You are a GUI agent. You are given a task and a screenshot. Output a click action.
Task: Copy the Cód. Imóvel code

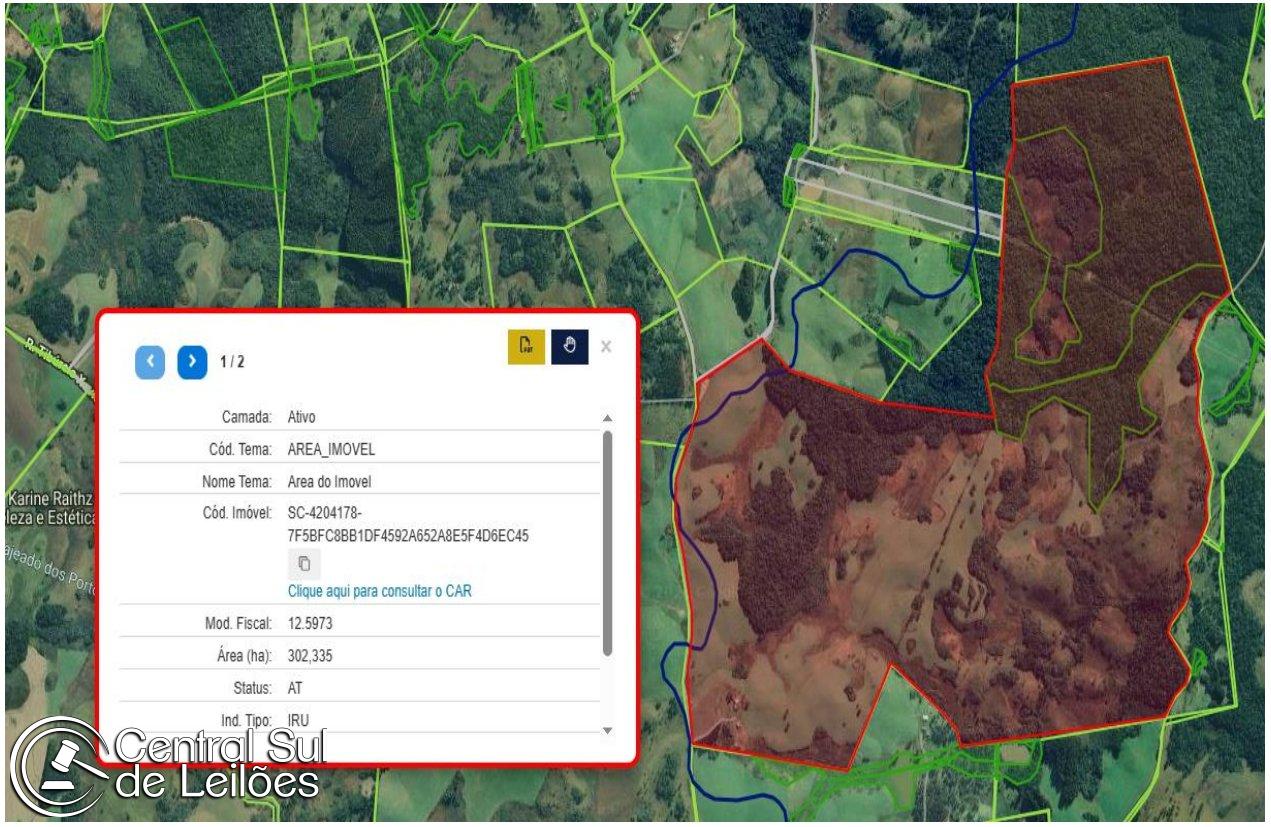(x=305, y=564)
